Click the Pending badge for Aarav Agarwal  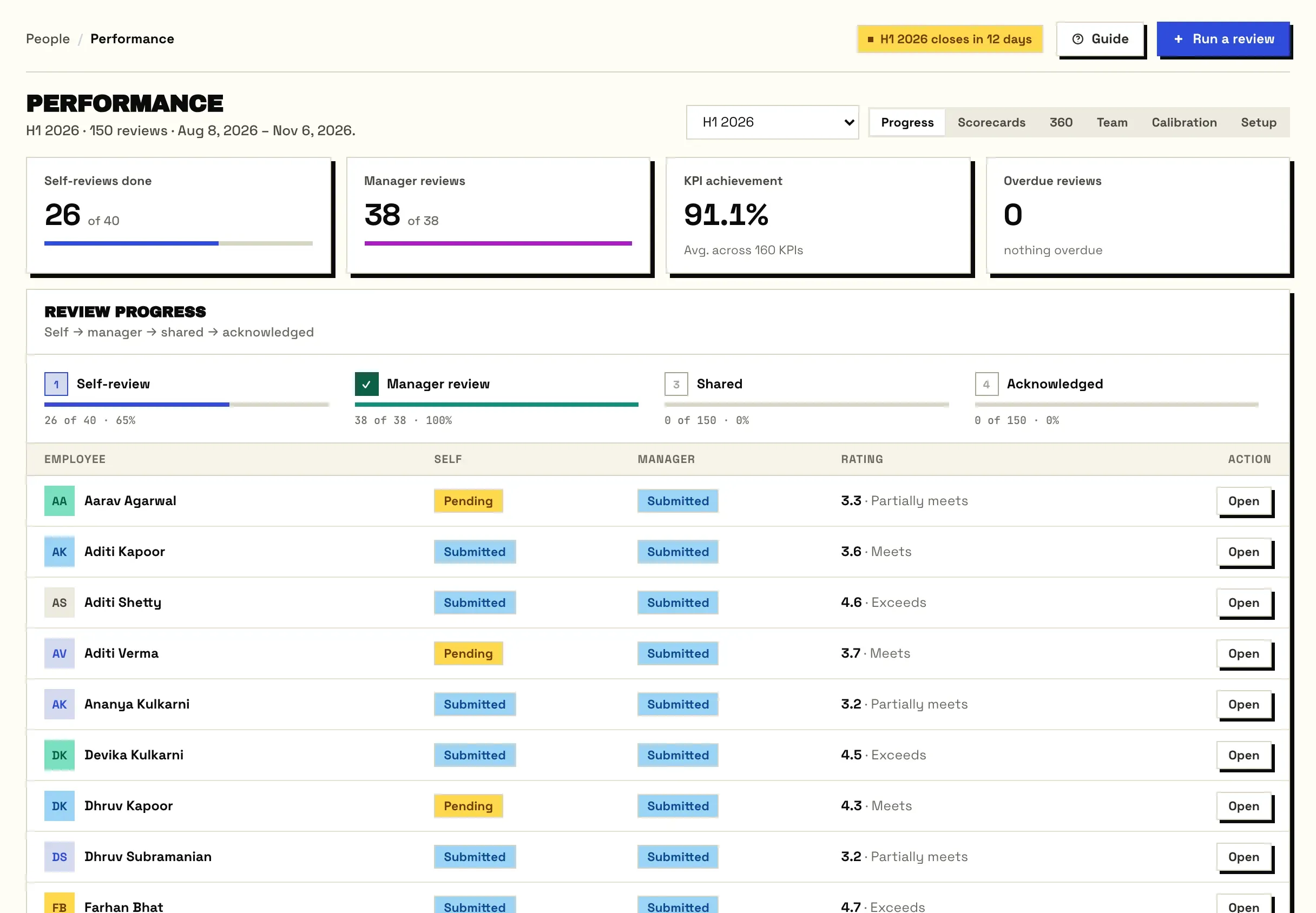click(x=468, y=501)
